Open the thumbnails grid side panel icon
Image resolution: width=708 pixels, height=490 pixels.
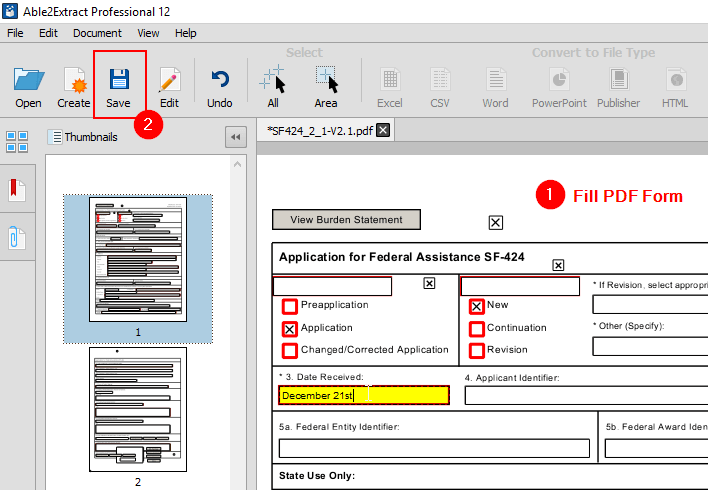click(x=17, y=141)
